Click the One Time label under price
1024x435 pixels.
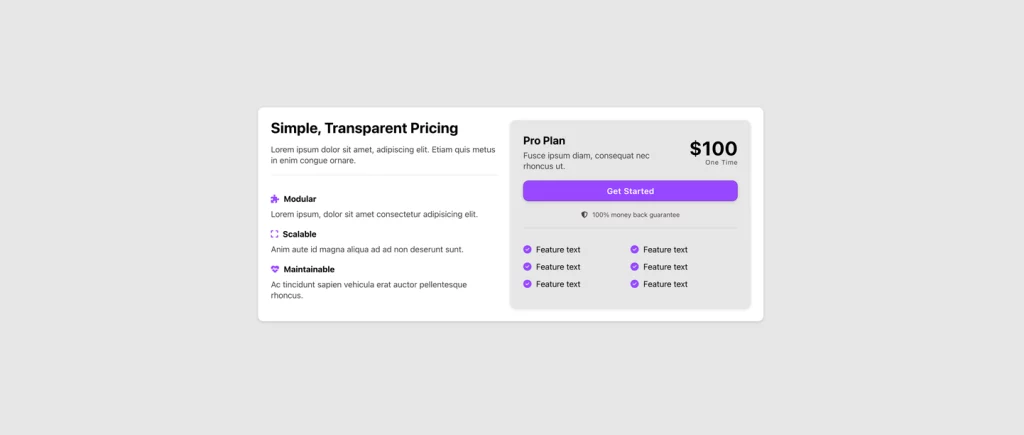(x=721, y=162)
